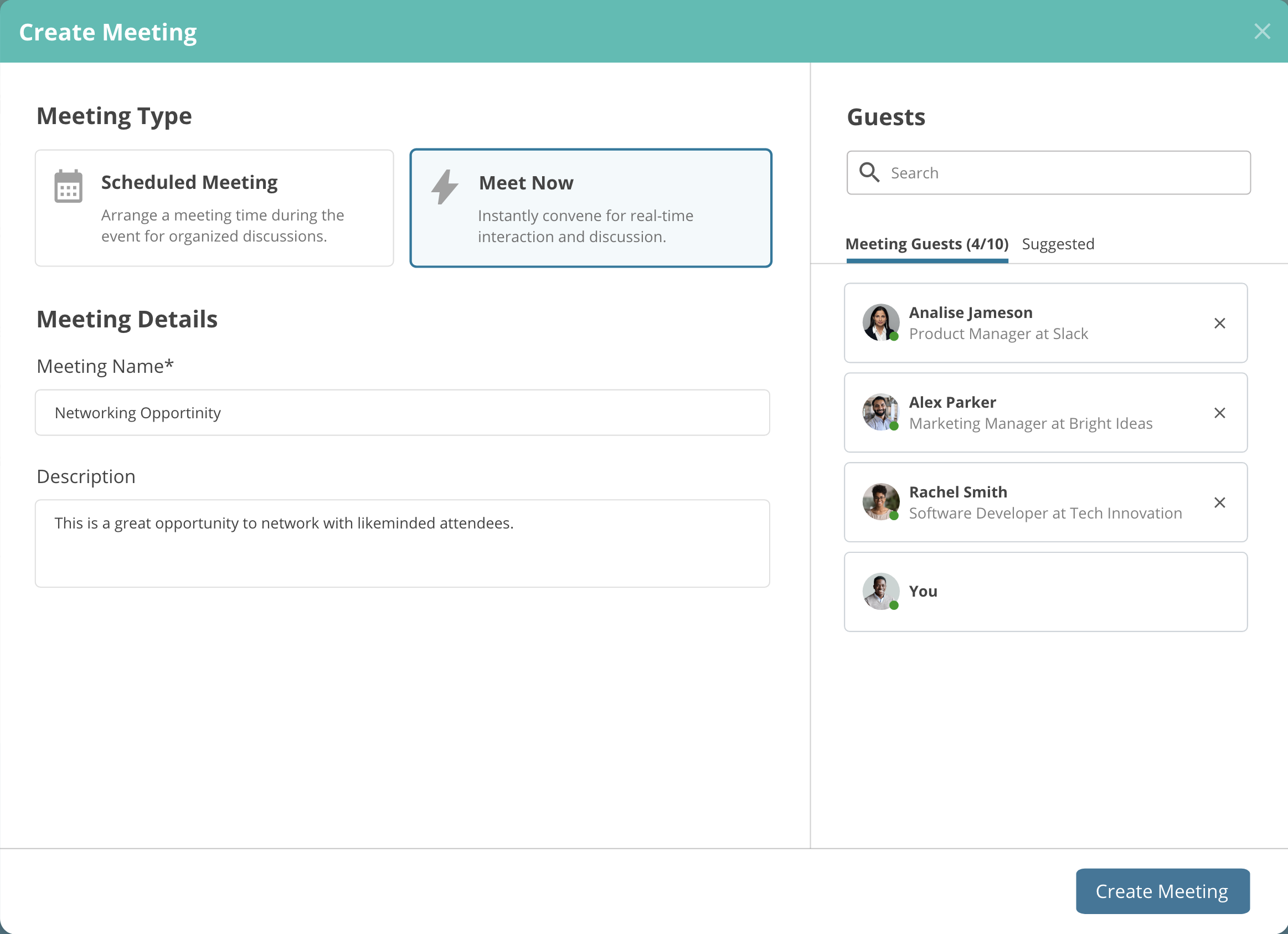Click your own avatar in guest list
Screen dimensions: 1288x934
coord(881,592)
